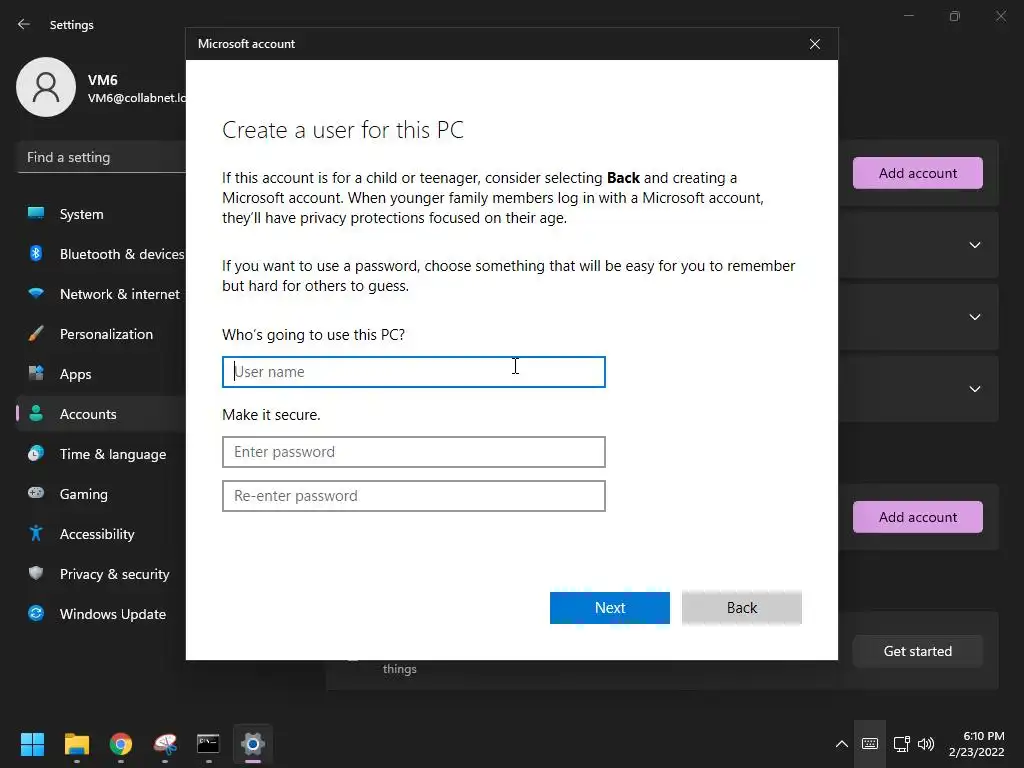Click the Find a setting search box
This screenshot has height=768, width=1024.
pyautogui.click(x=101, y=157)
